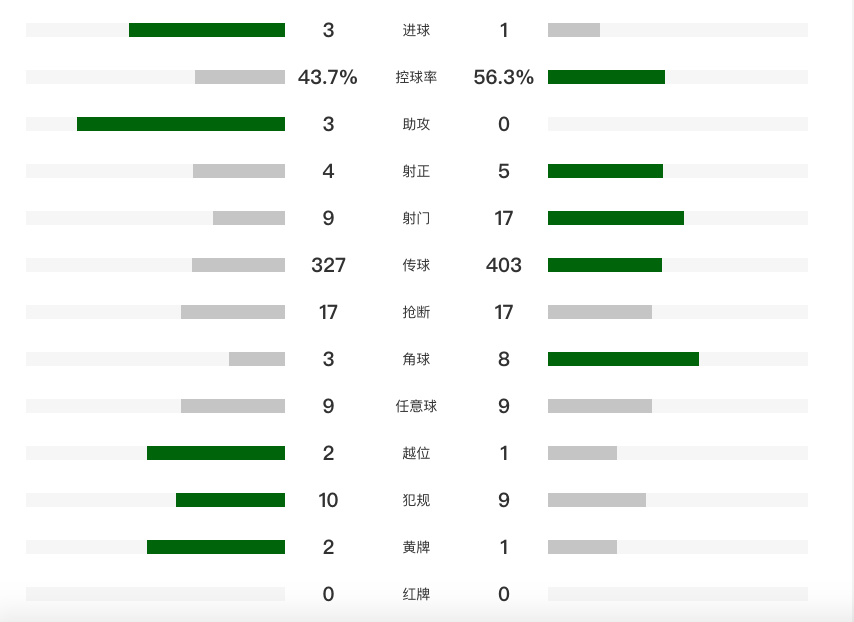
Task: Click the green home 犯规 fouls bar
Action: tap(230, 500)
